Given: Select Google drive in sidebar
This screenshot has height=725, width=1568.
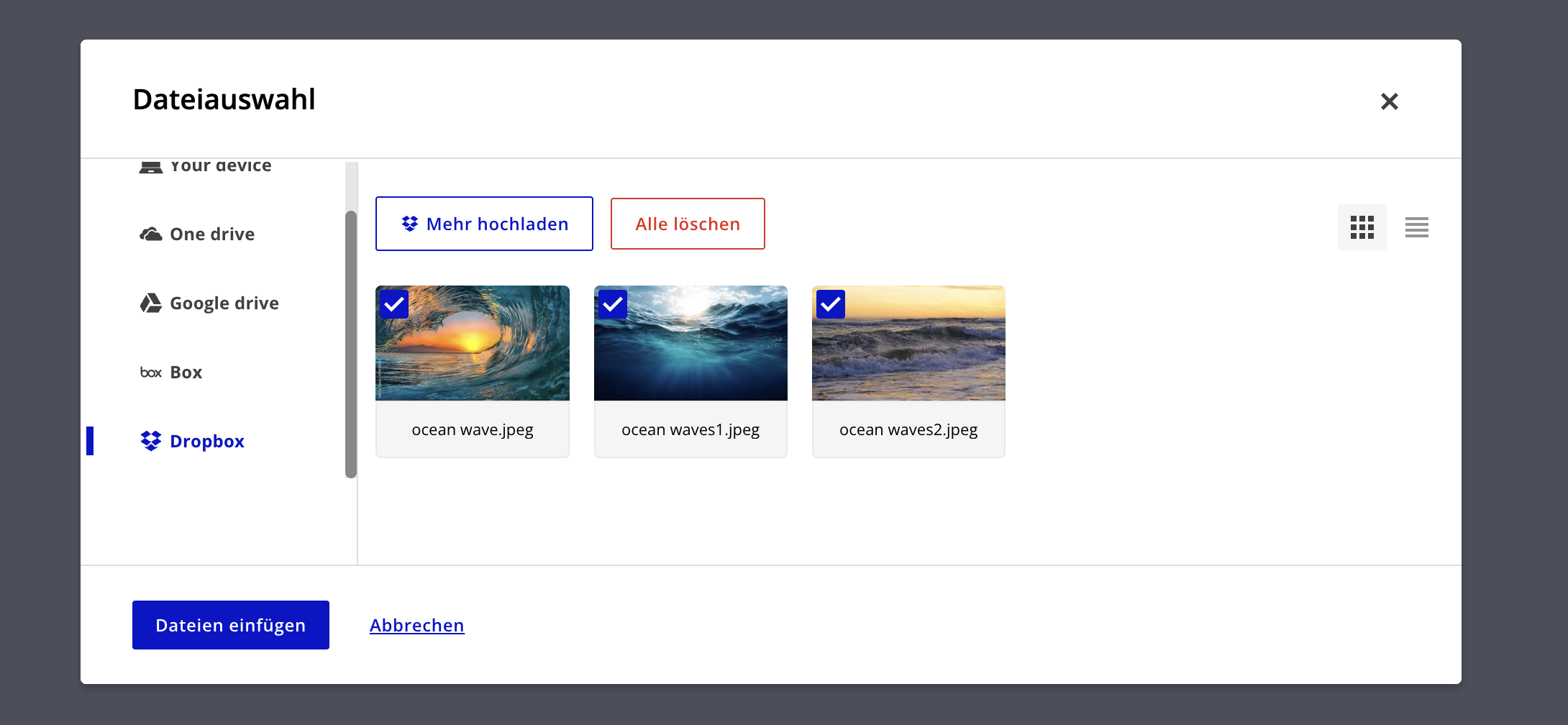Looking at the screenshot, I should [224, 304].
